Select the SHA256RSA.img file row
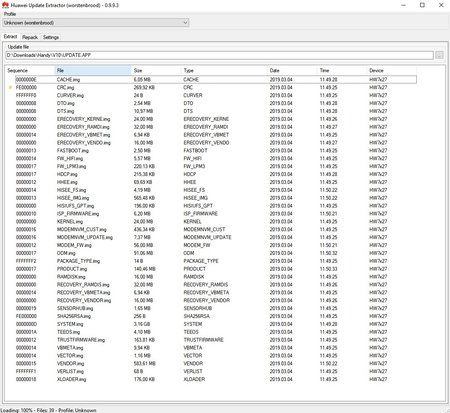The height and width of the screenshot is (413, 450). [x=216, y=316]
